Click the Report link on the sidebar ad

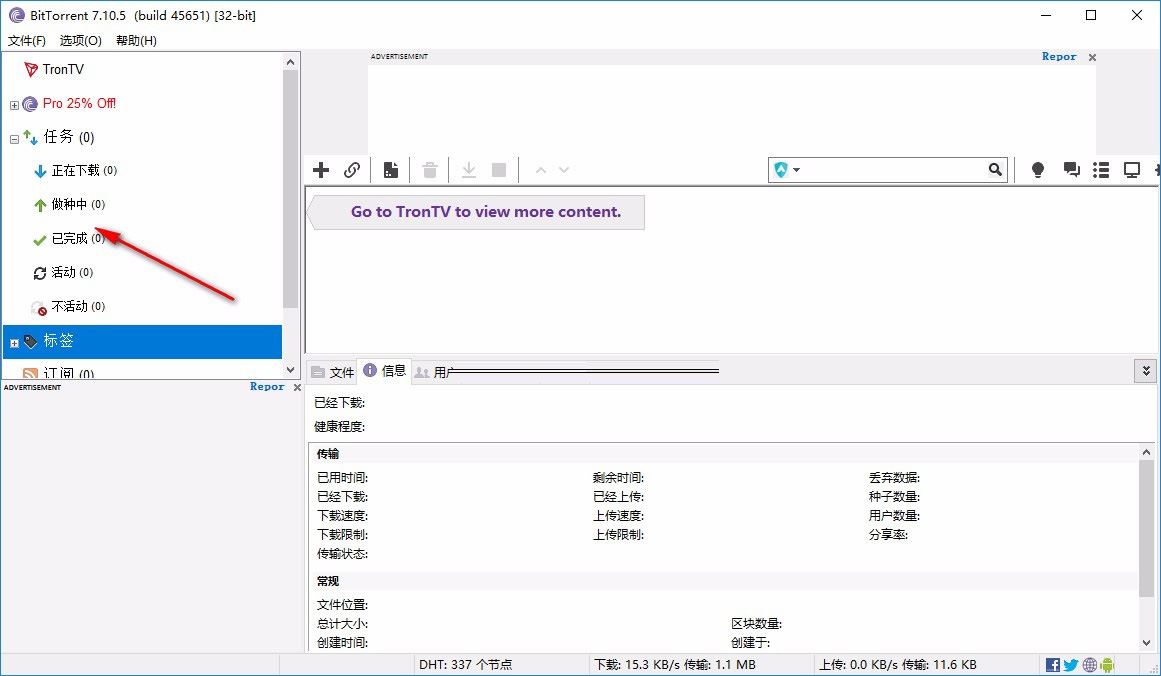point(267,386)
